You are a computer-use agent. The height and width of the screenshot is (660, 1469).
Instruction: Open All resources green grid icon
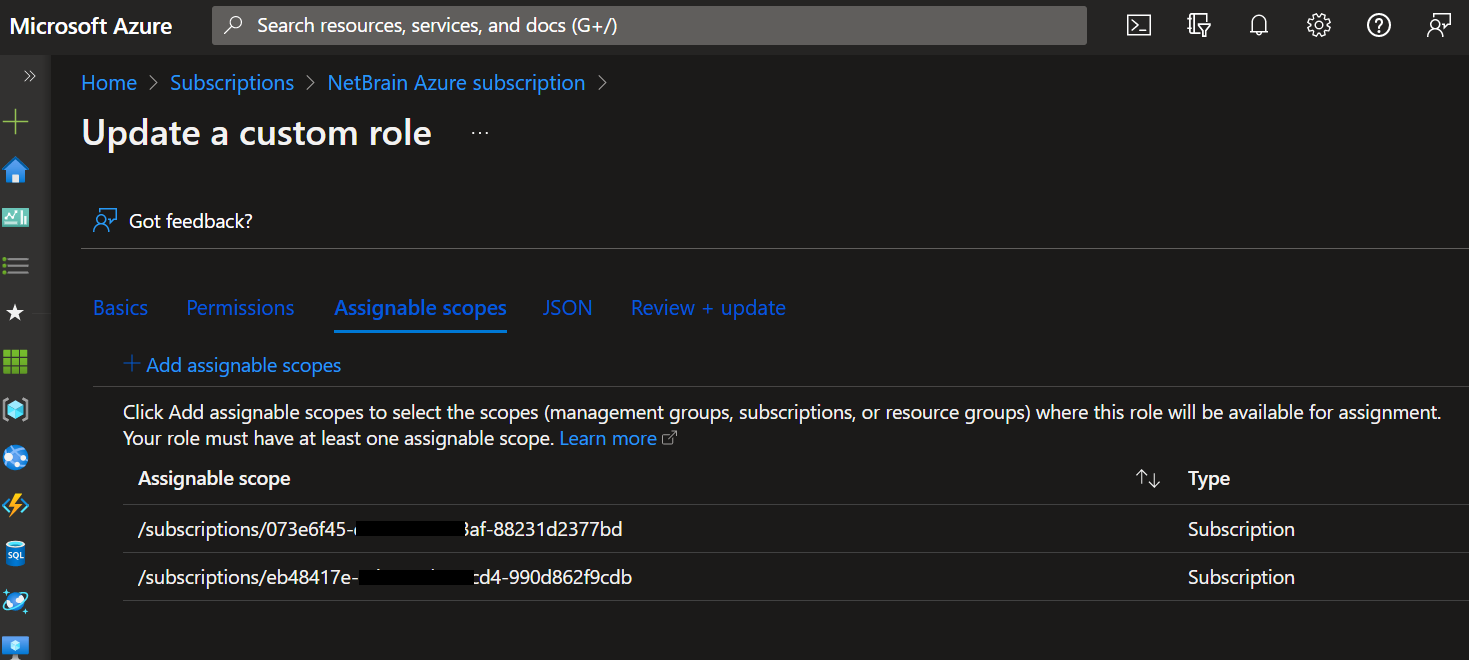(x=16, y=361)
